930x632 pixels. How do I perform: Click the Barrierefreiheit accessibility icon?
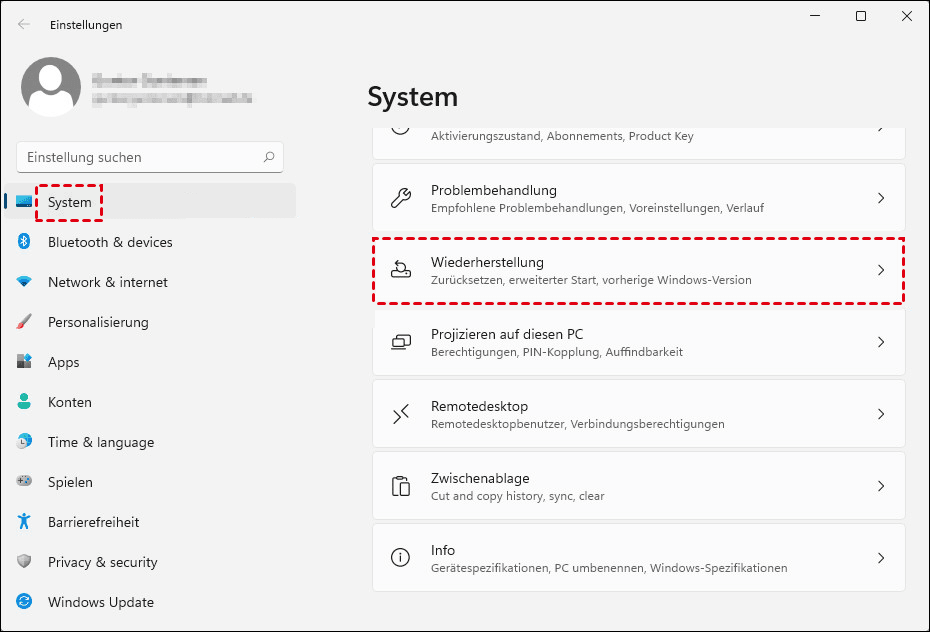click(24, 522)
